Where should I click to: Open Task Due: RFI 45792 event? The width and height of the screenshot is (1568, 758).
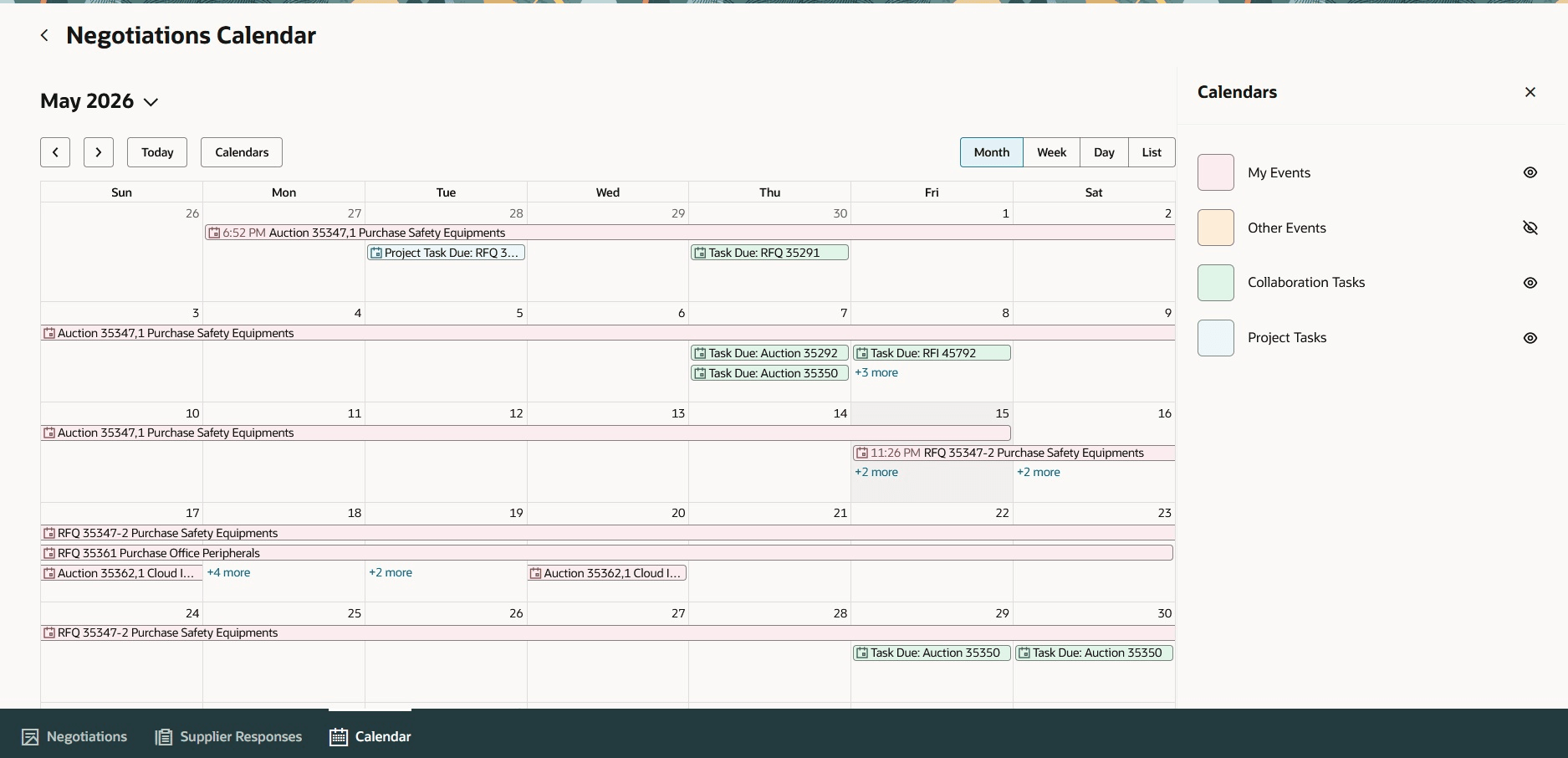click(932, 353)
